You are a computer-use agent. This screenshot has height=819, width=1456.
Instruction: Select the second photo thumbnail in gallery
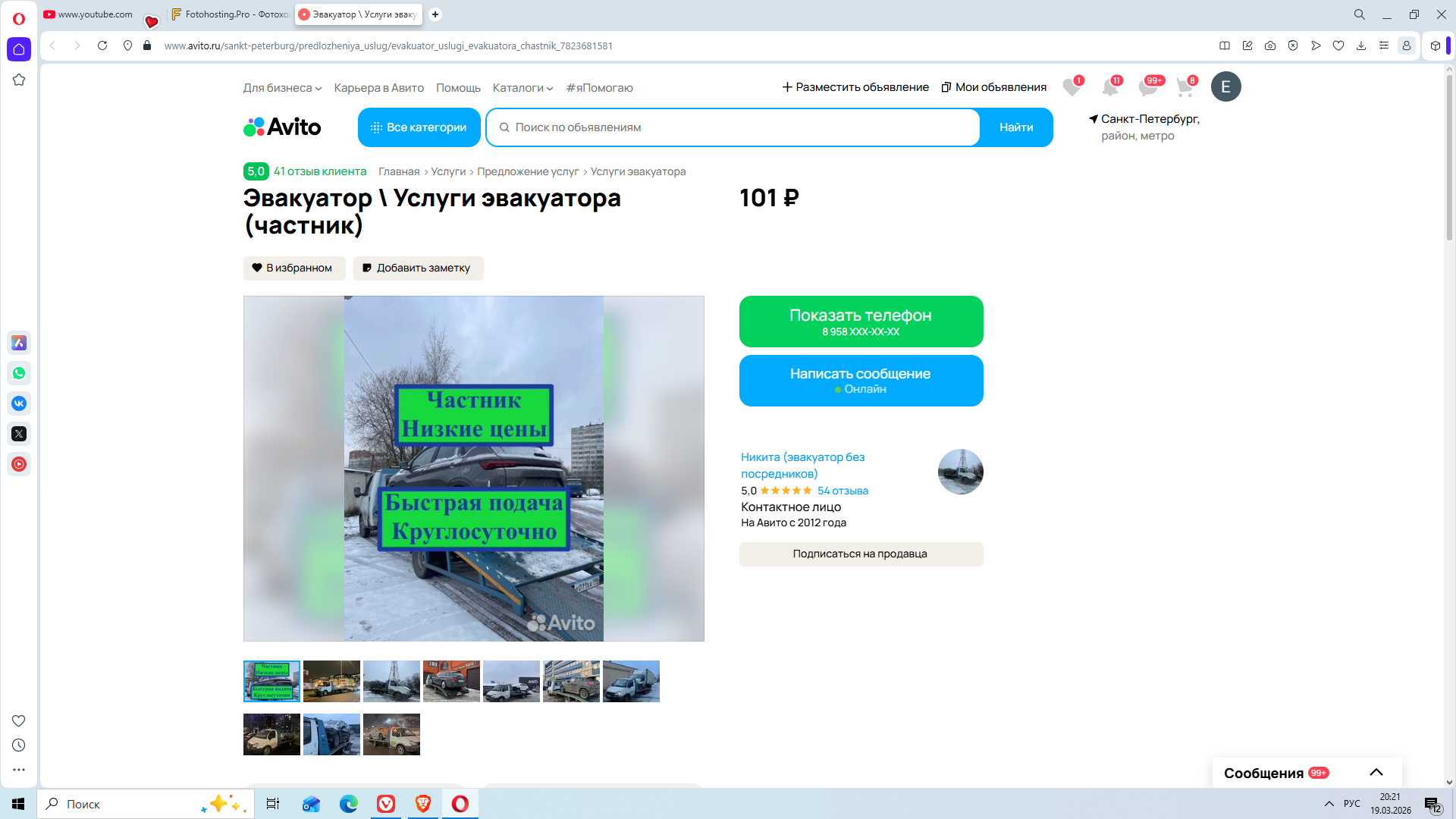coord(331,681)
